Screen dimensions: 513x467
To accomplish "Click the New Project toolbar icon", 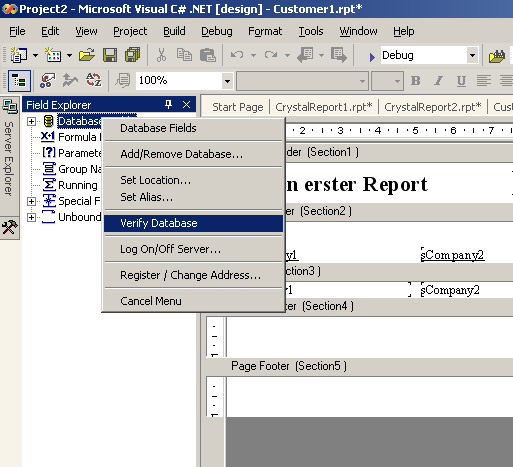I will click(x=19, y=55).
